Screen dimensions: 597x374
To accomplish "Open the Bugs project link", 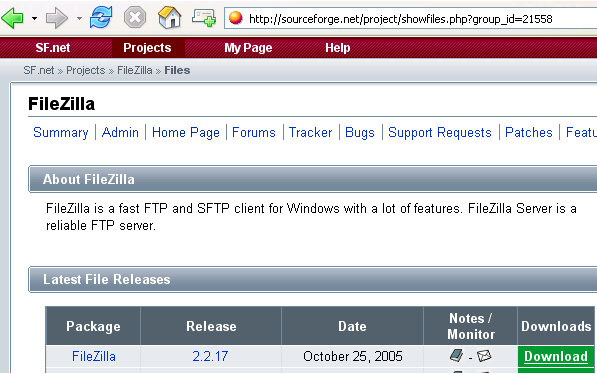I will click(360, 133).
